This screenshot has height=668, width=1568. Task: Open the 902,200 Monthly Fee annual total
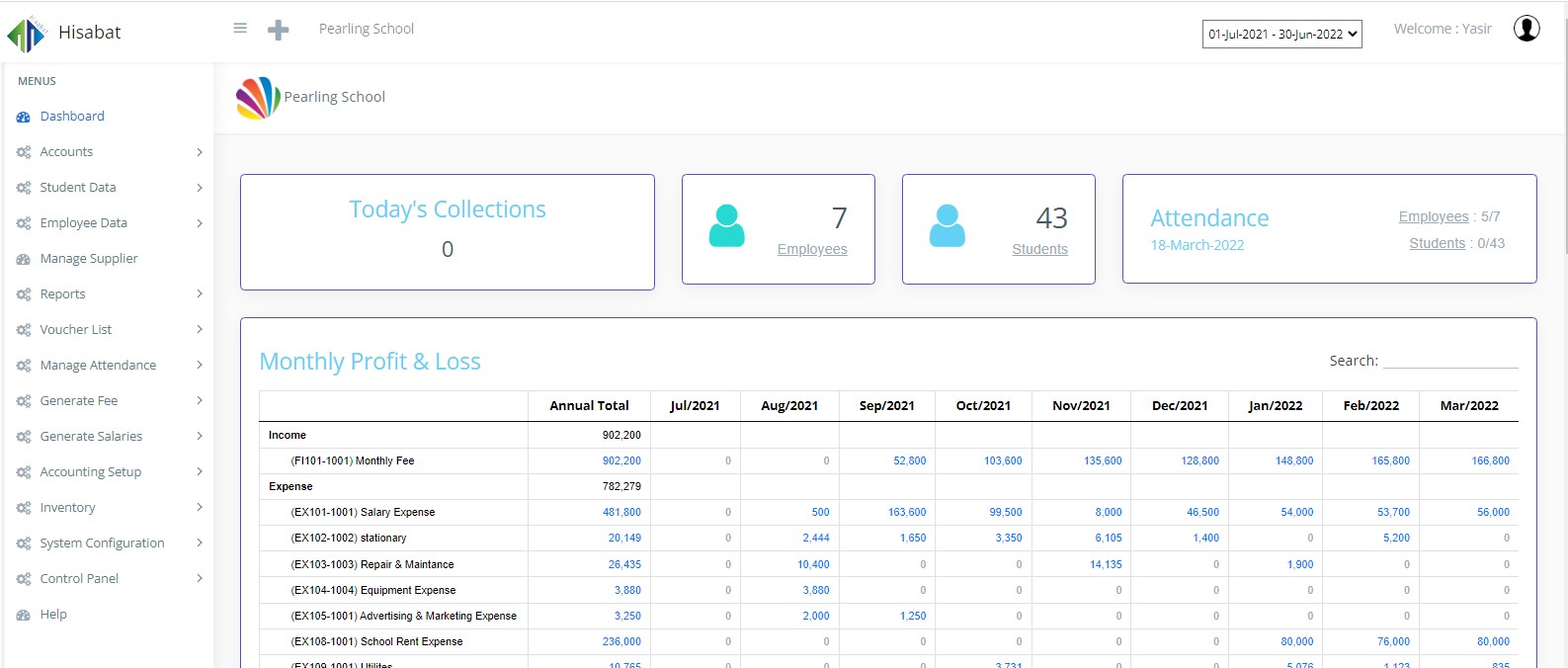pyautogui.click(x=621, y=461)
